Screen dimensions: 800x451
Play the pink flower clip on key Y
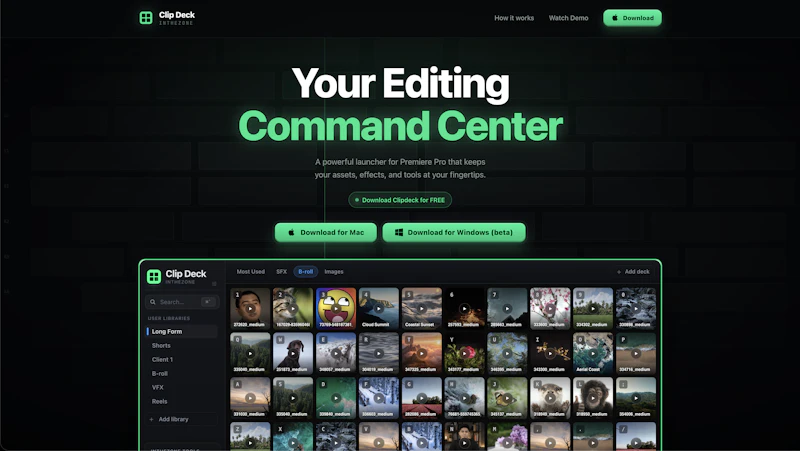[464, 353]
